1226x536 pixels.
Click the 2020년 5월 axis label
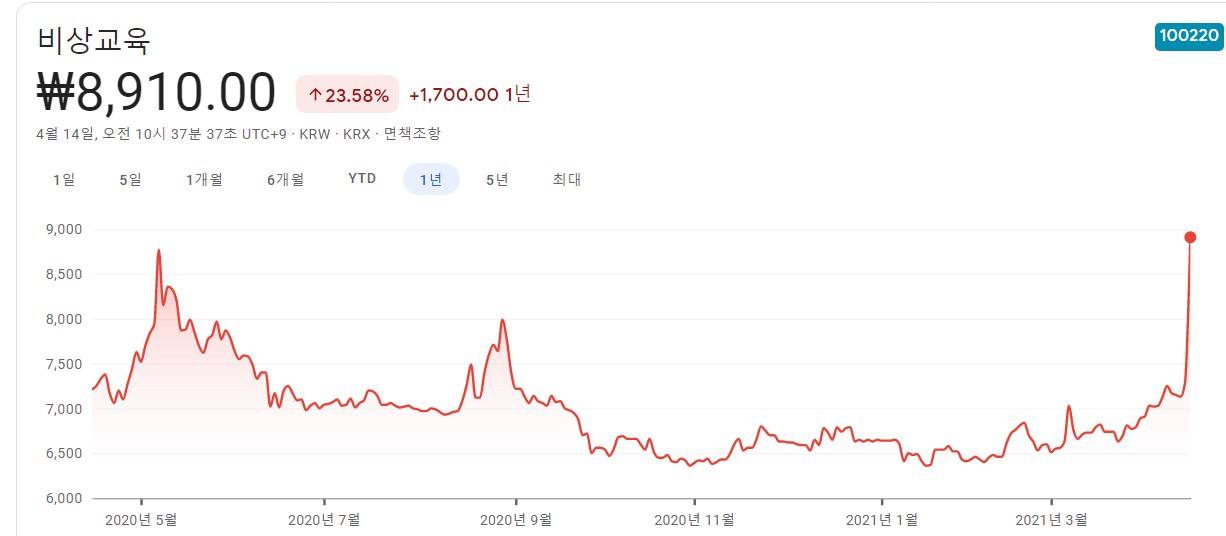141,520
